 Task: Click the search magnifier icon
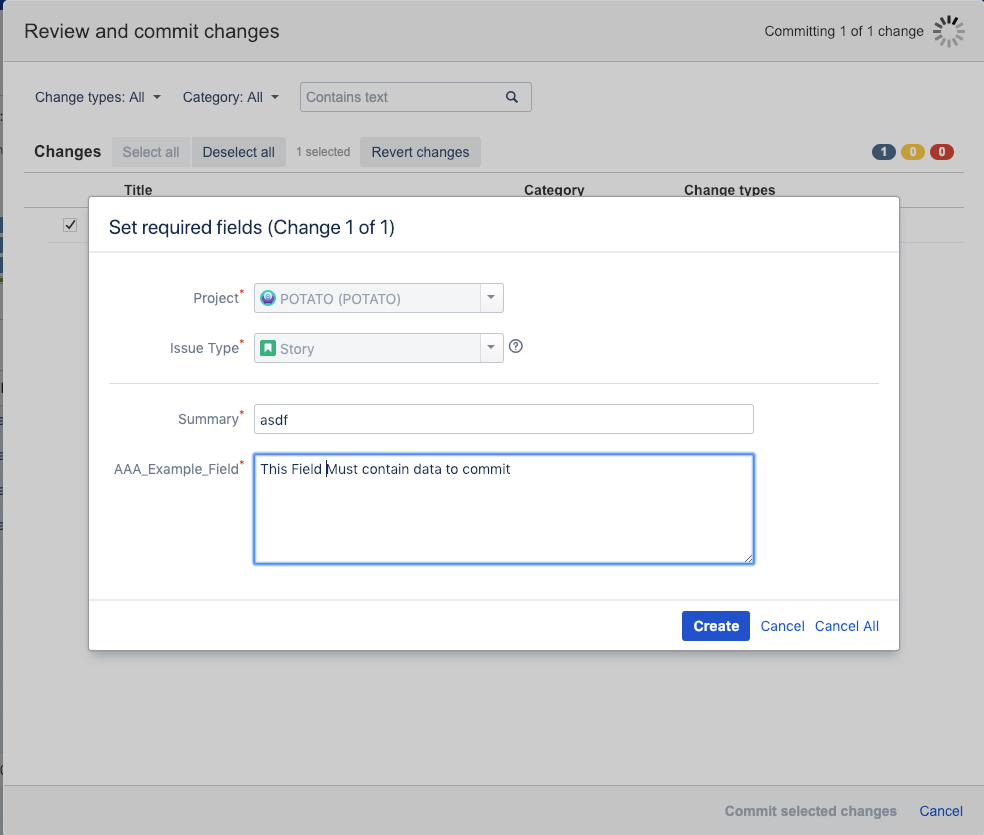[x=512, y=97]
